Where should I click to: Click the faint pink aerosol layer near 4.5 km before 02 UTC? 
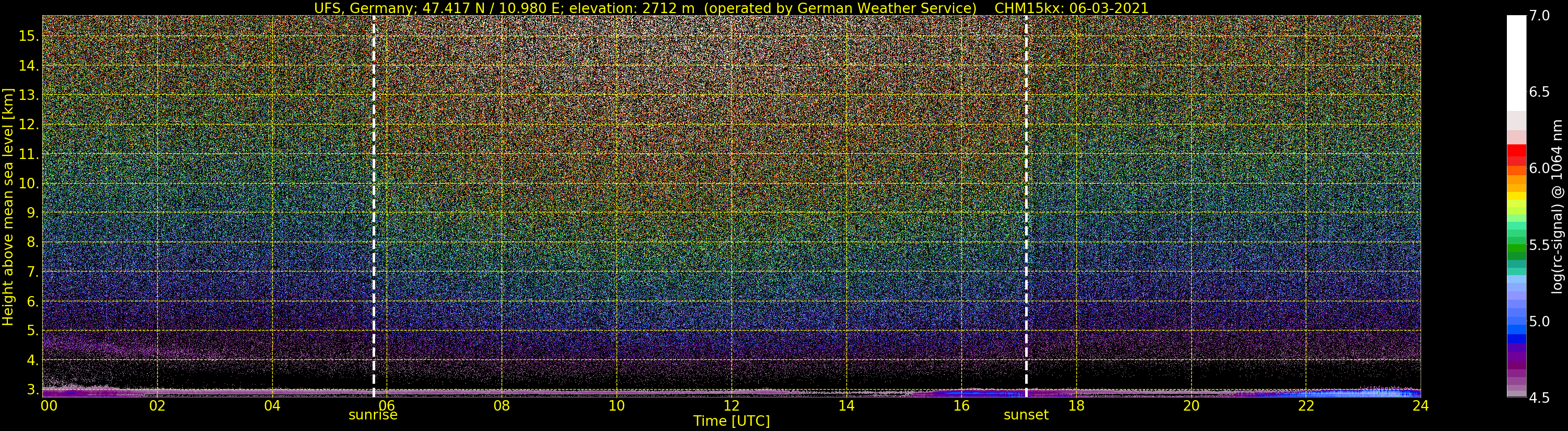pyautogui.click(x=100, y=346)
